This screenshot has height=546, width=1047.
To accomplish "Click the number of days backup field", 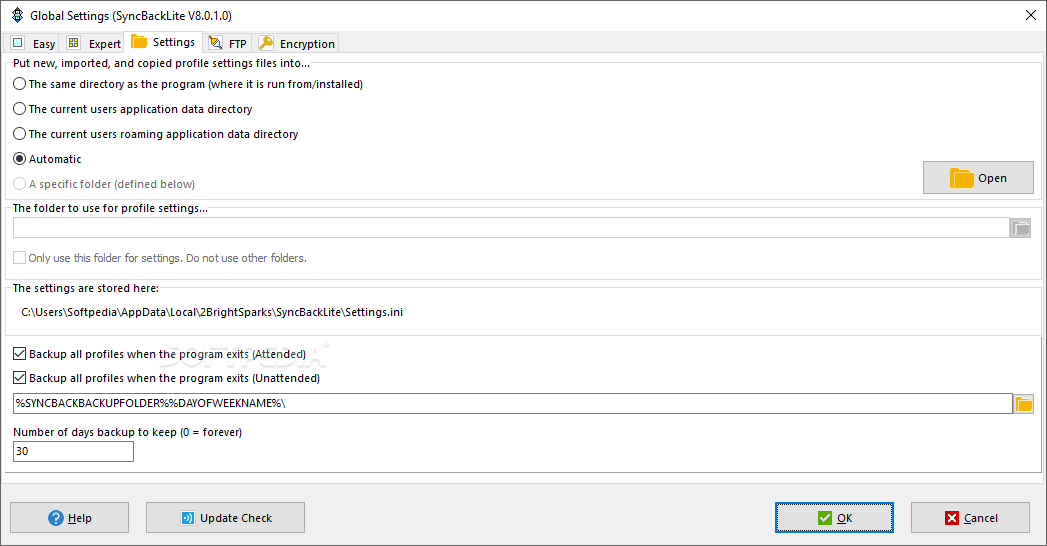I will [73, 451].
